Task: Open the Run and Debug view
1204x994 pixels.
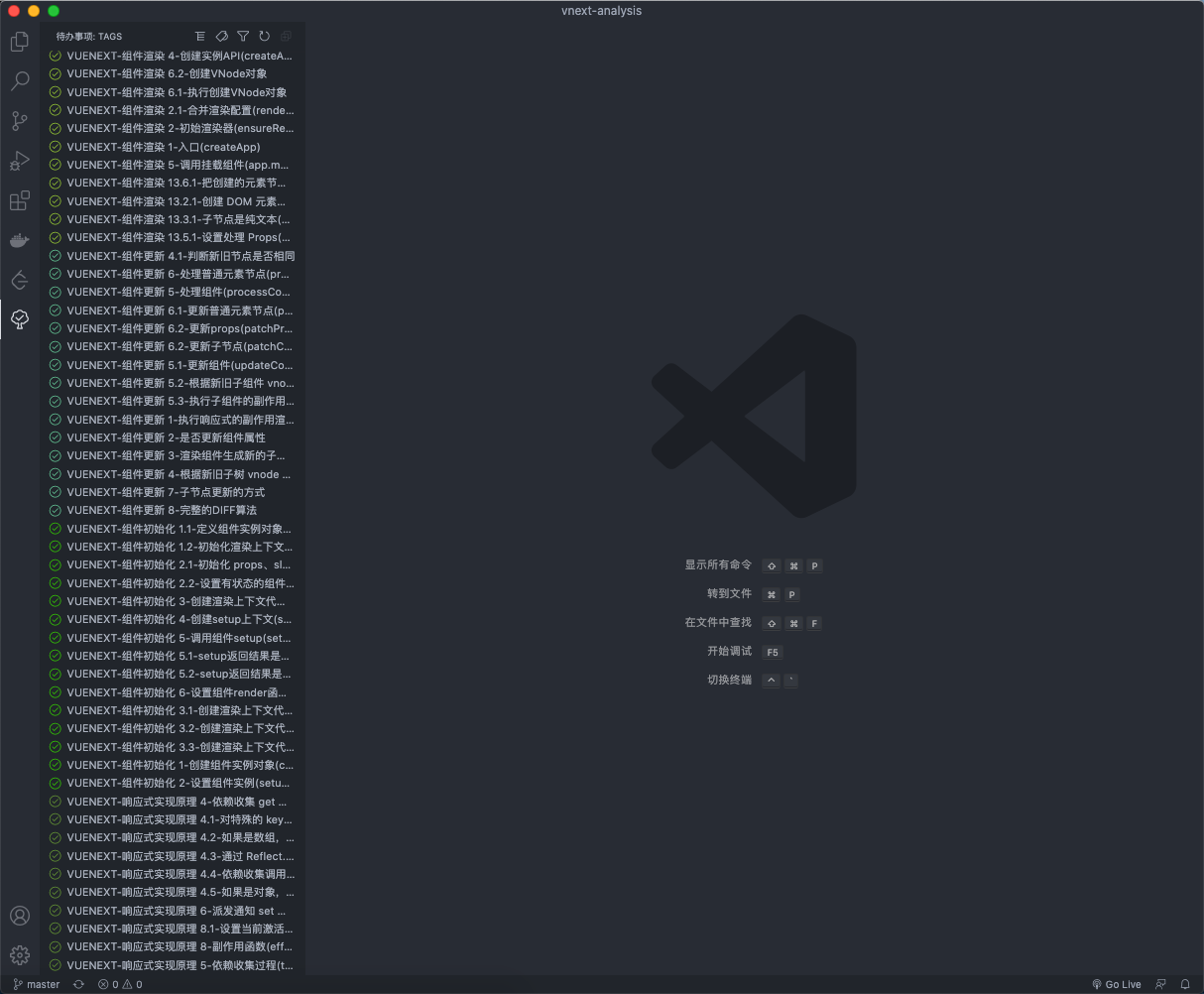Action: [20, 161]
